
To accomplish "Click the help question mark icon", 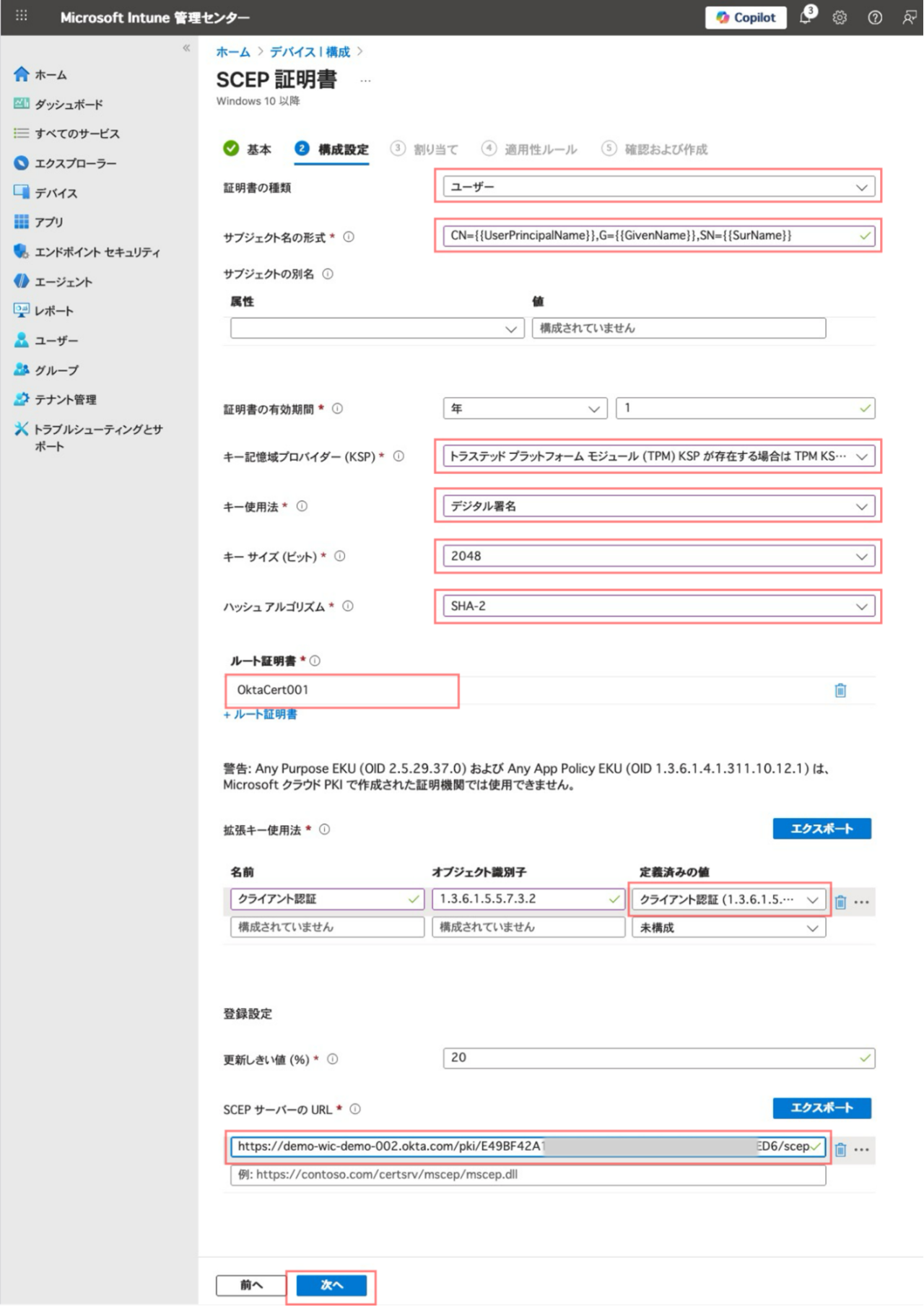I will pos(874,17).
